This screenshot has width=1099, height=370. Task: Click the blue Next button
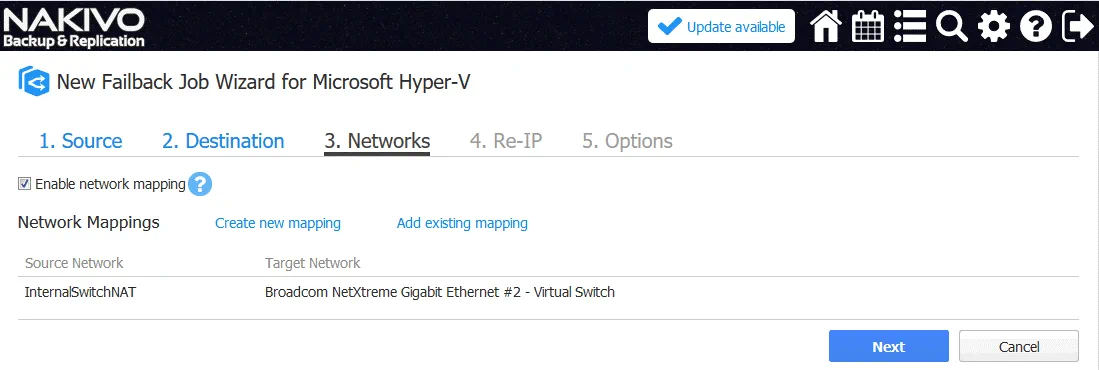[x=889, y=346]
